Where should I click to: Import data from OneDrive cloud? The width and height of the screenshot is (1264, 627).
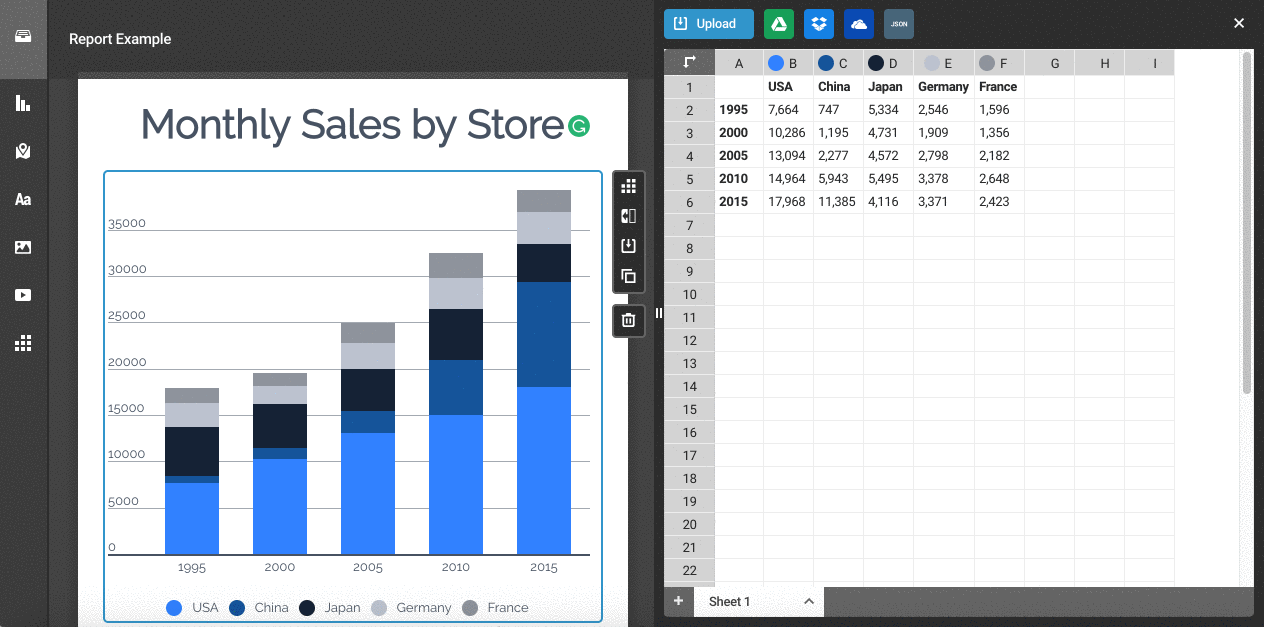coord(859,24)
